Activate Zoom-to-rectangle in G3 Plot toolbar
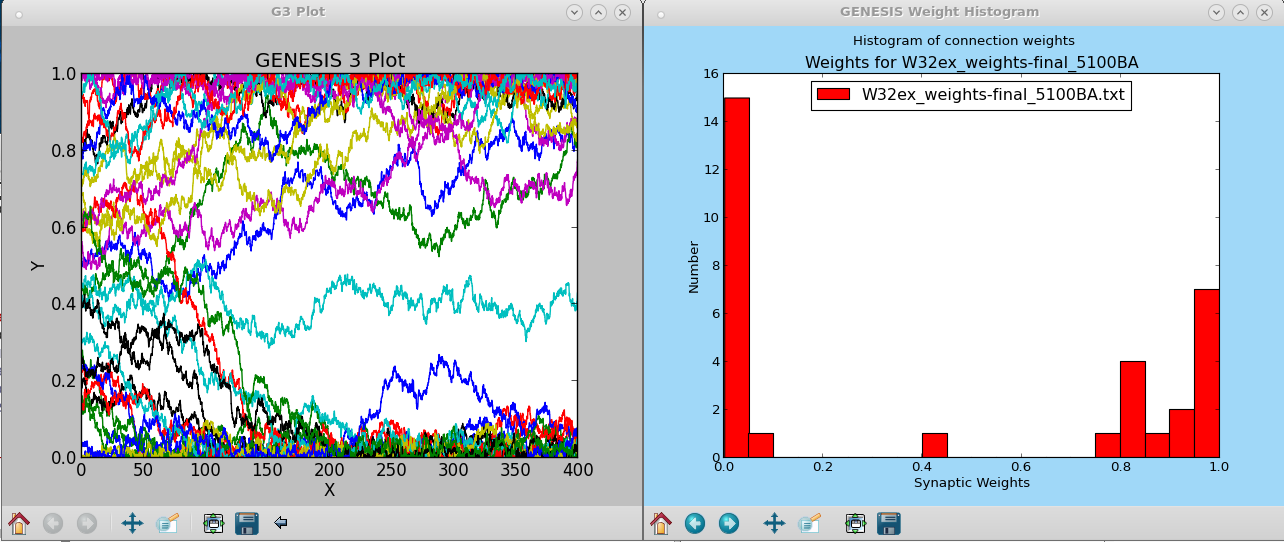The height and width of the screenshot is (542, 1284). pos(167,523)
